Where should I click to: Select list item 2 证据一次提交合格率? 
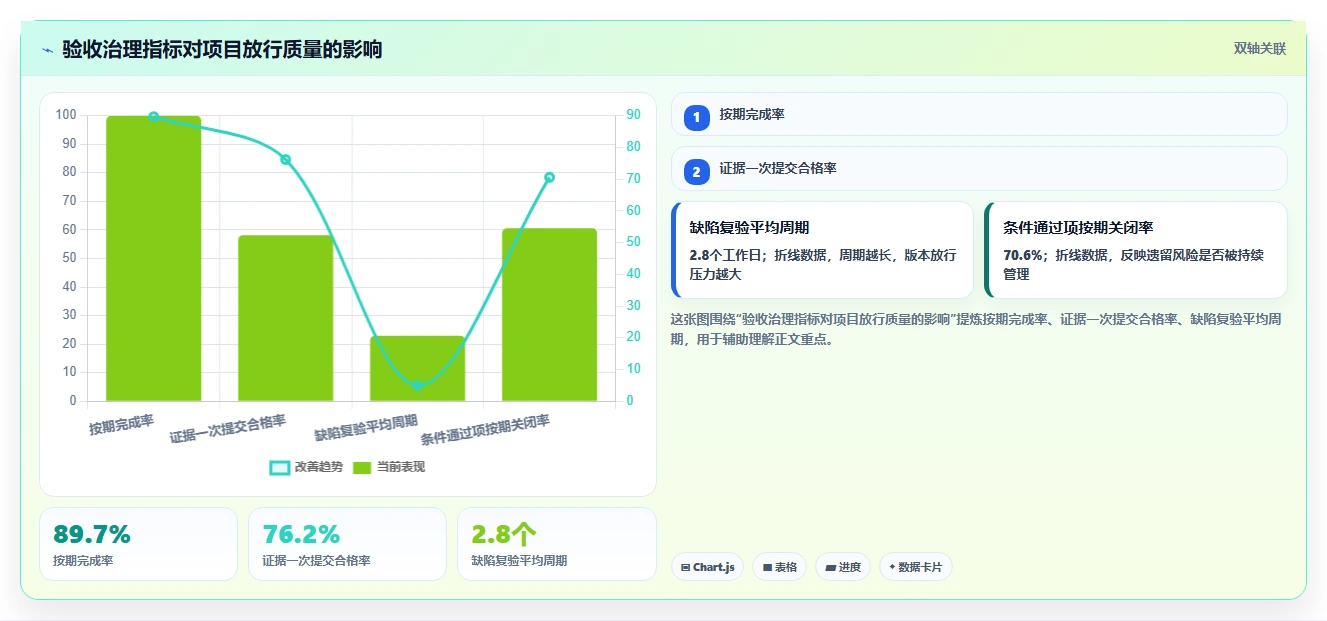pyautogui.click(x=979, y=168)
